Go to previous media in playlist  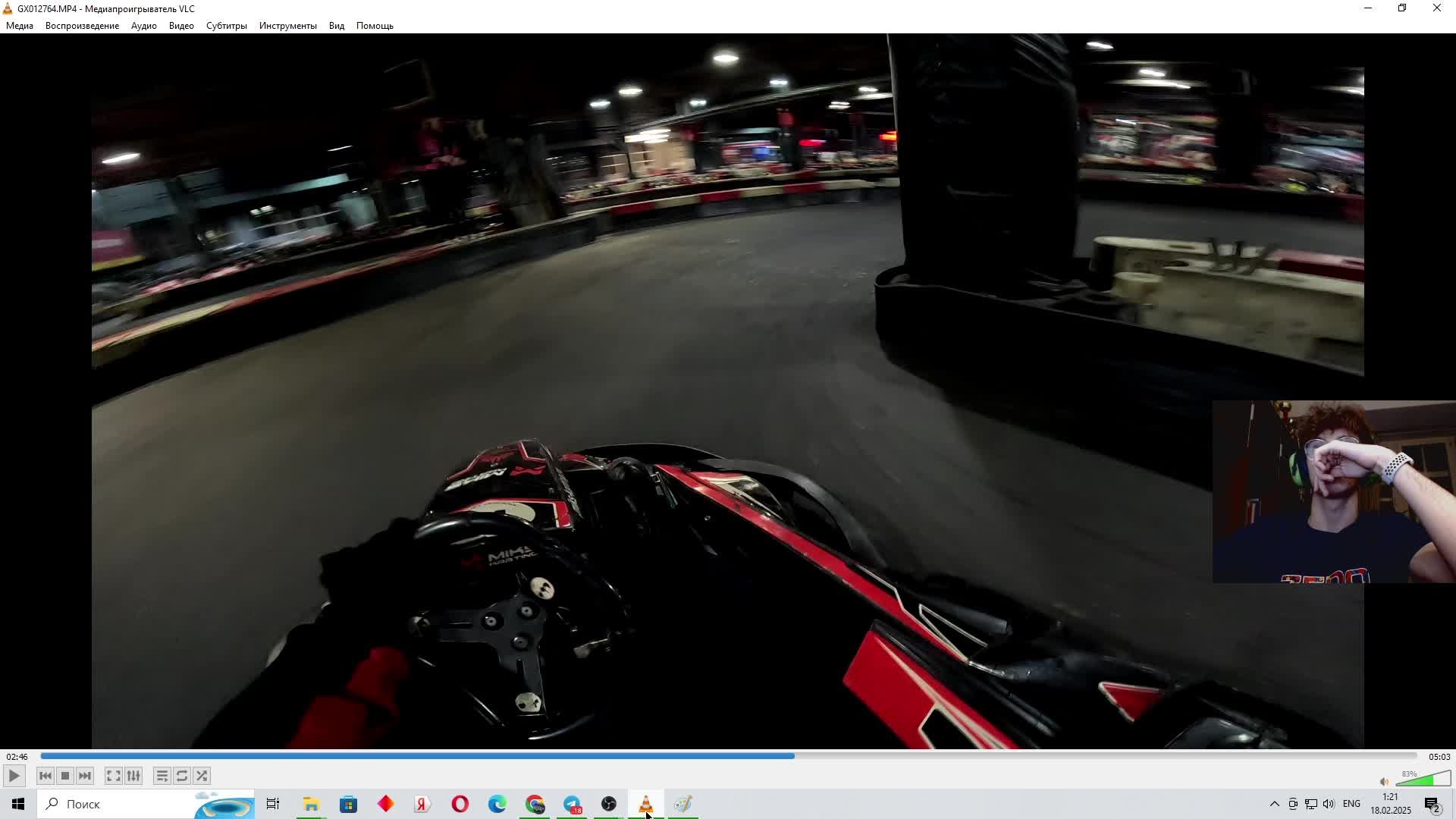(x=45, y=776)
